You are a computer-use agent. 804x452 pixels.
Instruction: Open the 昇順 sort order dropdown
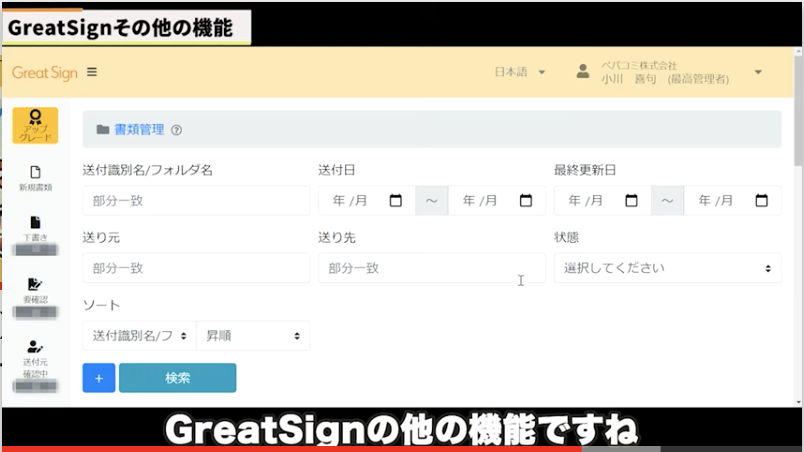252,336
